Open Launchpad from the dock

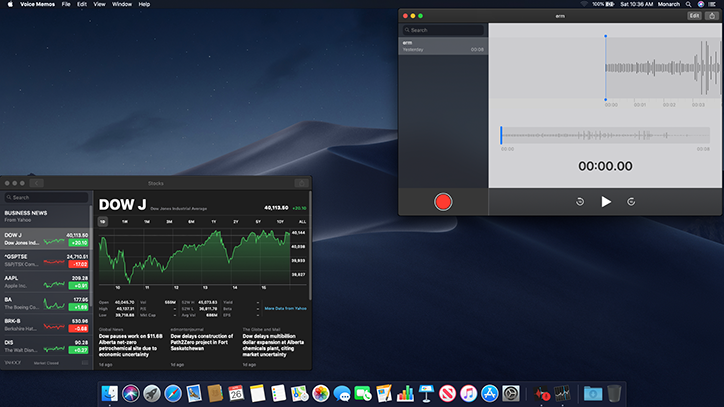pyautogui.click(x=151, y=394)
